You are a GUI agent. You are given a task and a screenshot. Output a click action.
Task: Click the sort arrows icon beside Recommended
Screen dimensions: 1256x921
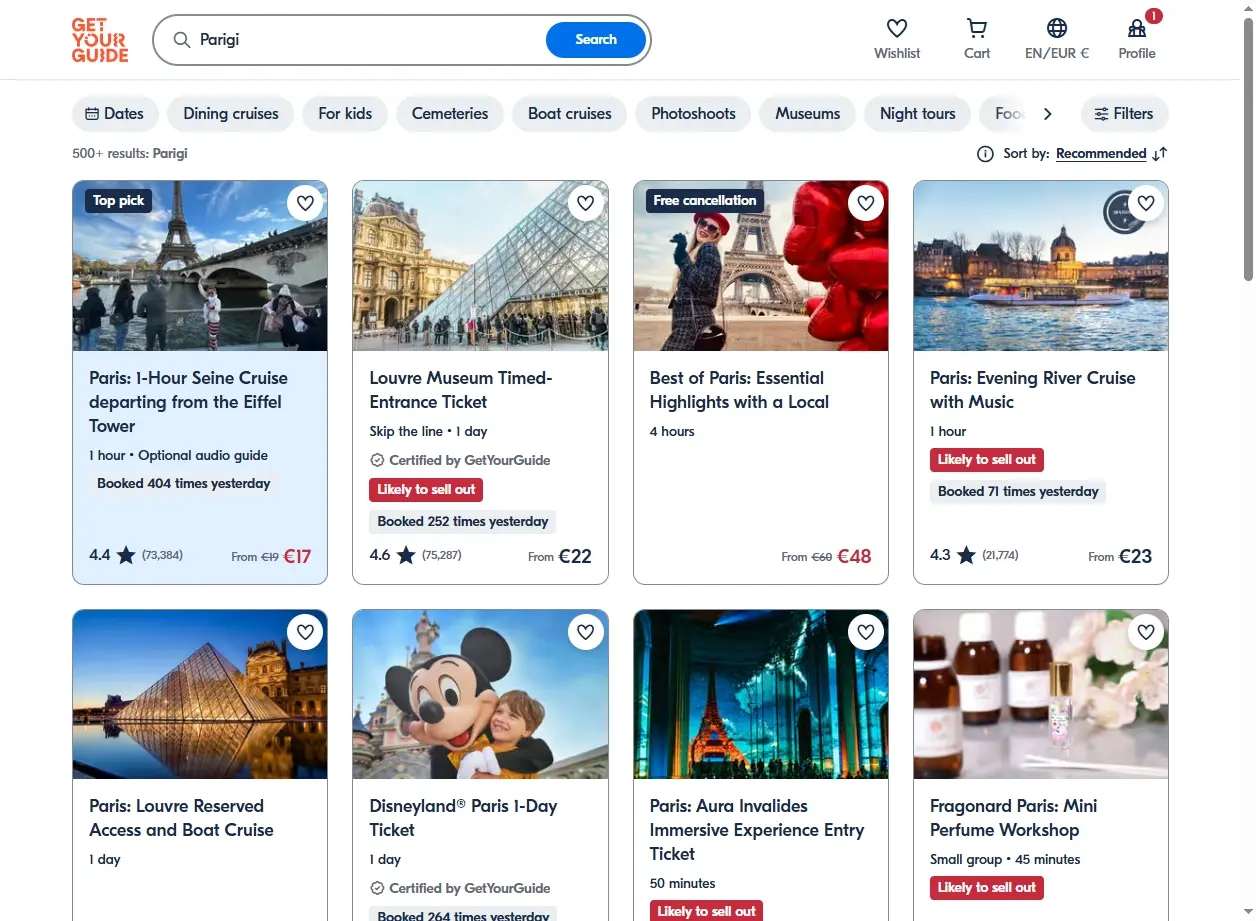coord(1160,154)
